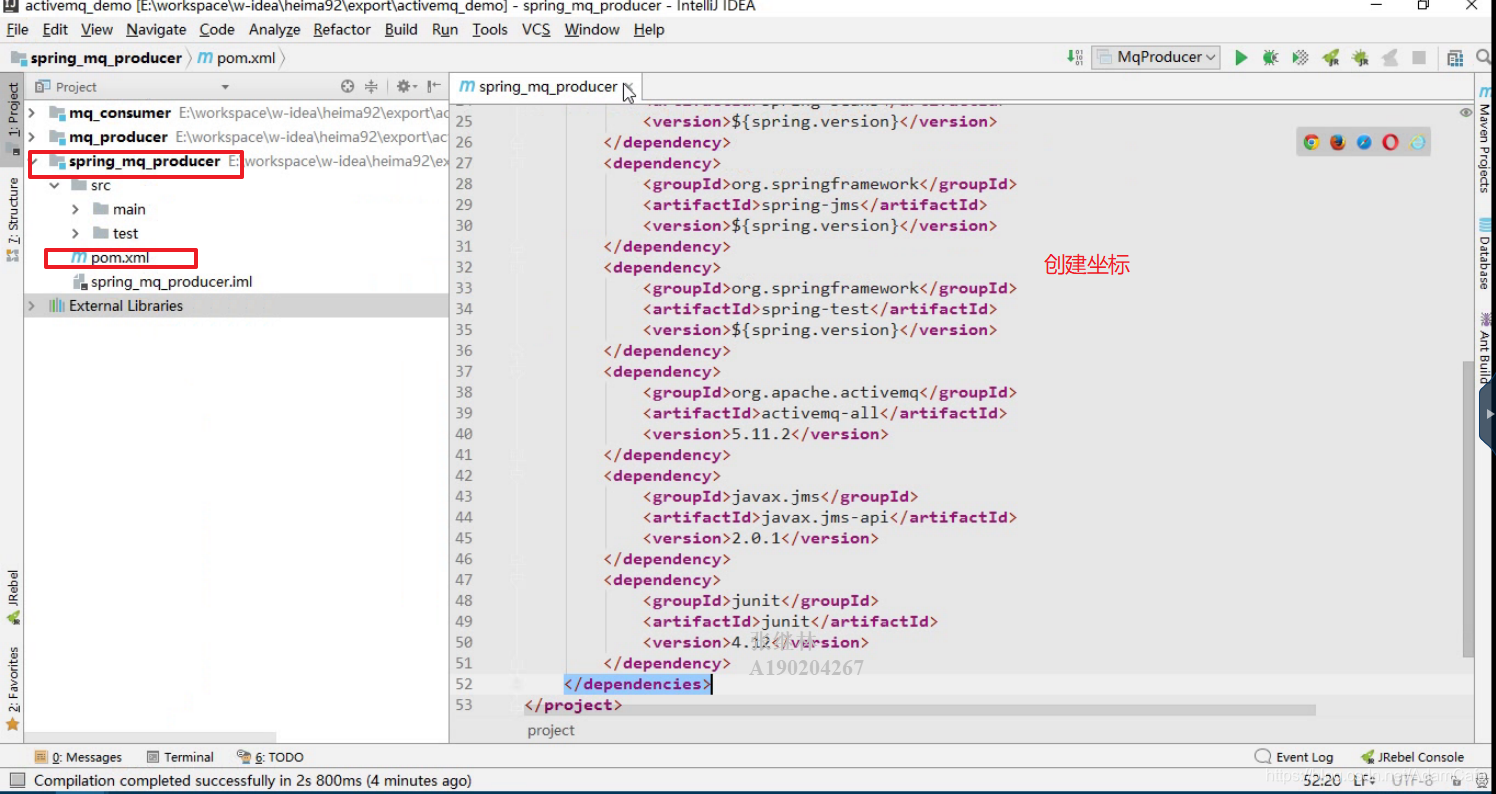1496x794 pixels.
Task: Open the JRebel side panel
Action: 12,597
